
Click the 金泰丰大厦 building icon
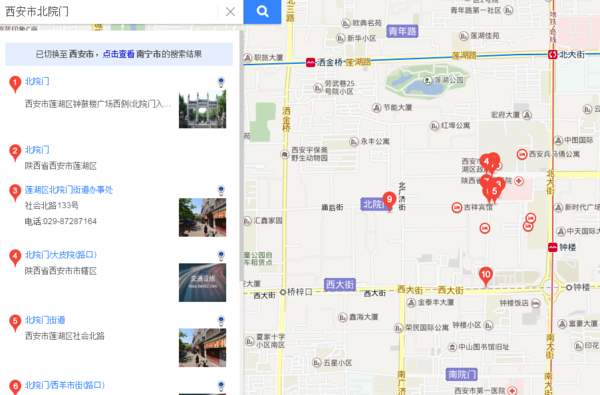(x=411, y=303)
